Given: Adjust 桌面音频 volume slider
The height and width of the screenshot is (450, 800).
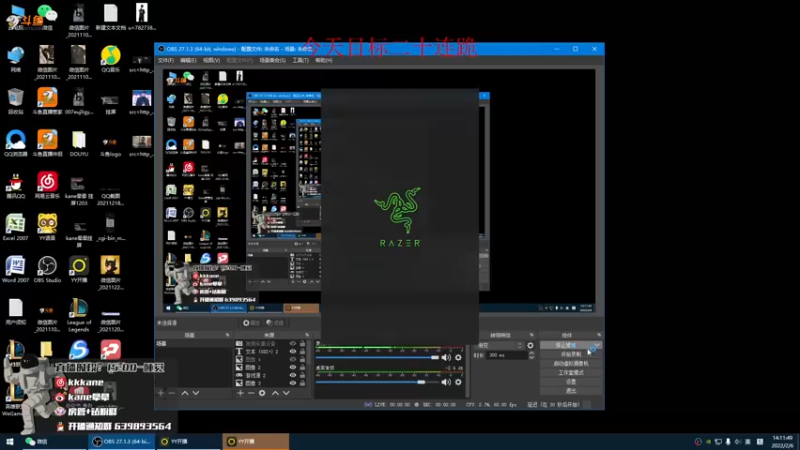Looking at the screenshot, I should [x=378, y=382].
